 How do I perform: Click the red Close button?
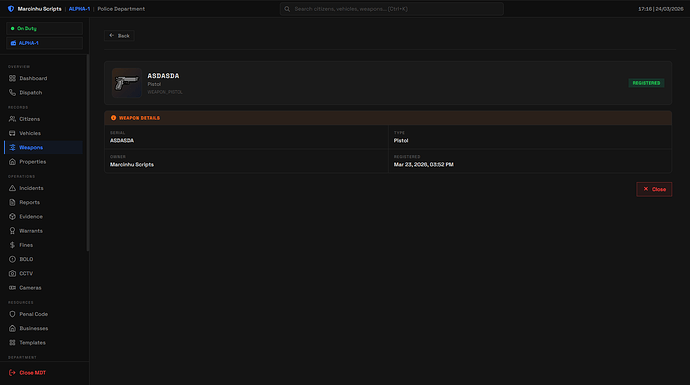pos(654,189)
